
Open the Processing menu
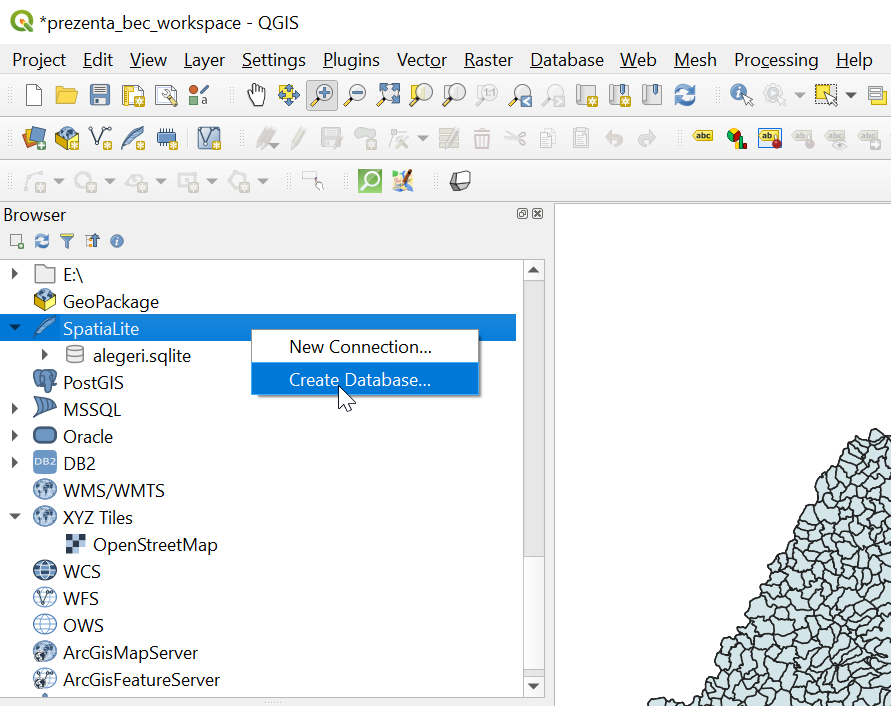click(x=776, y=60)
